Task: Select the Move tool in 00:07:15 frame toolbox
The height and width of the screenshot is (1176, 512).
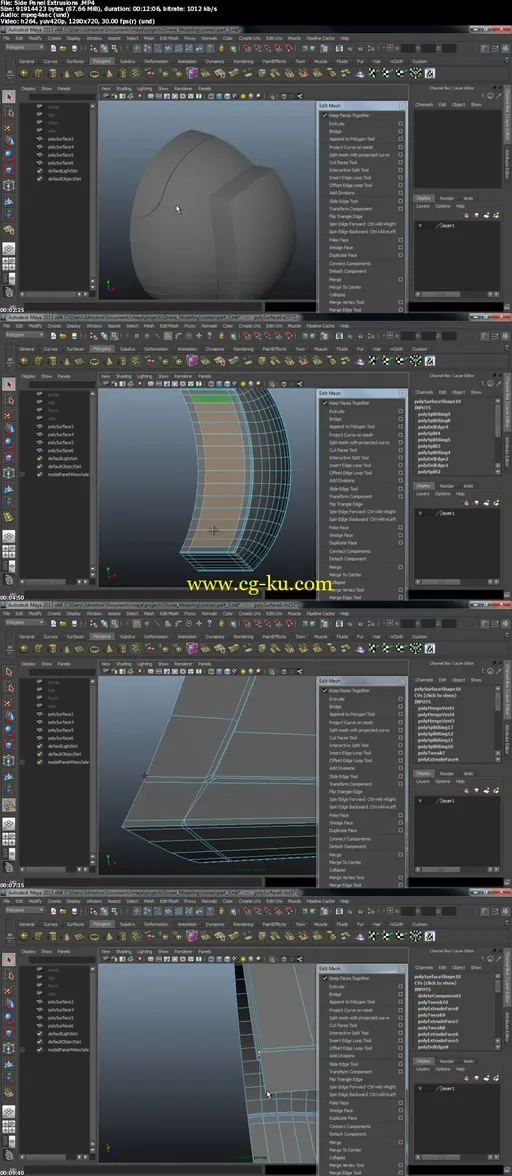Action: (9, 715)
